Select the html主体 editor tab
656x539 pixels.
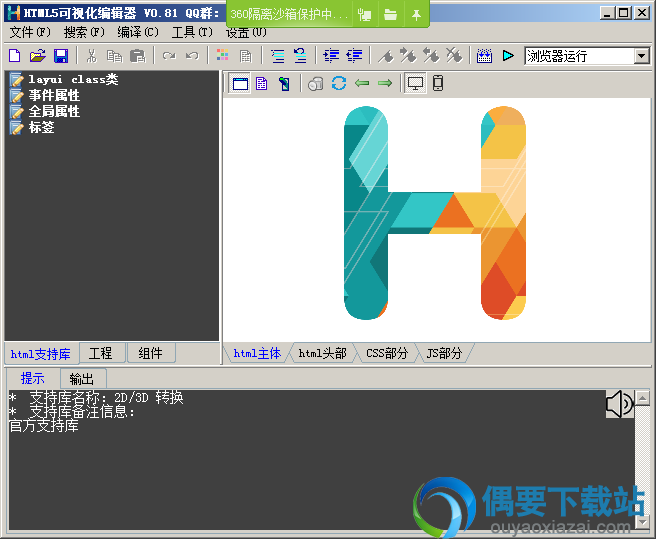tap(257, 354)
